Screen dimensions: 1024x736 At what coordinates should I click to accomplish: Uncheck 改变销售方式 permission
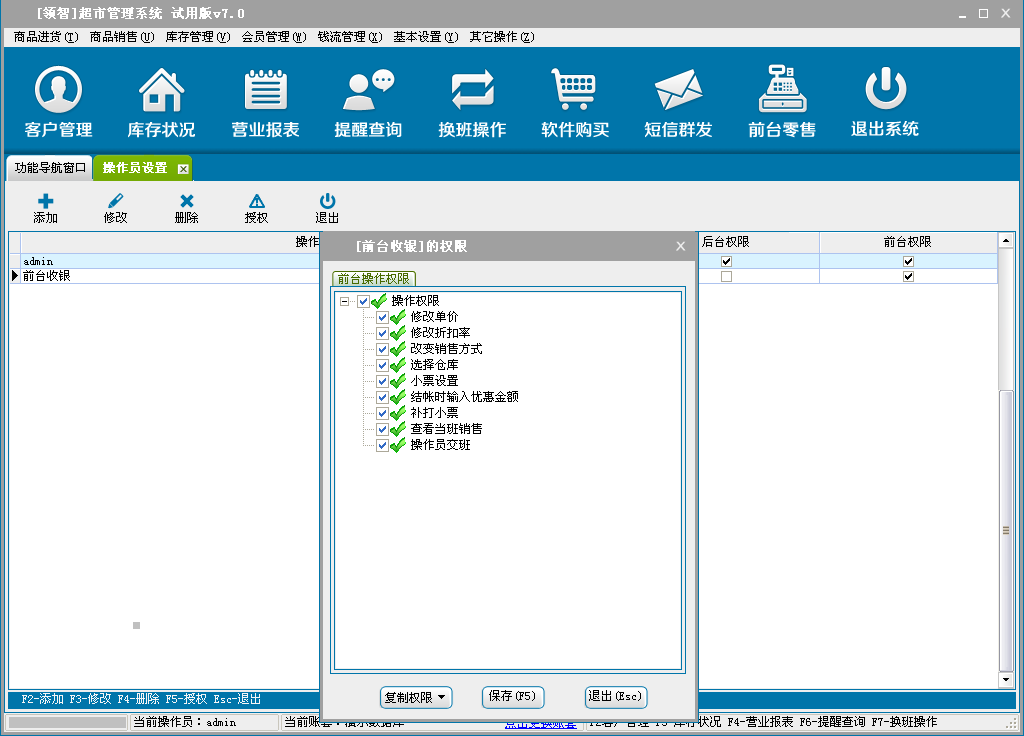point(383,349)
